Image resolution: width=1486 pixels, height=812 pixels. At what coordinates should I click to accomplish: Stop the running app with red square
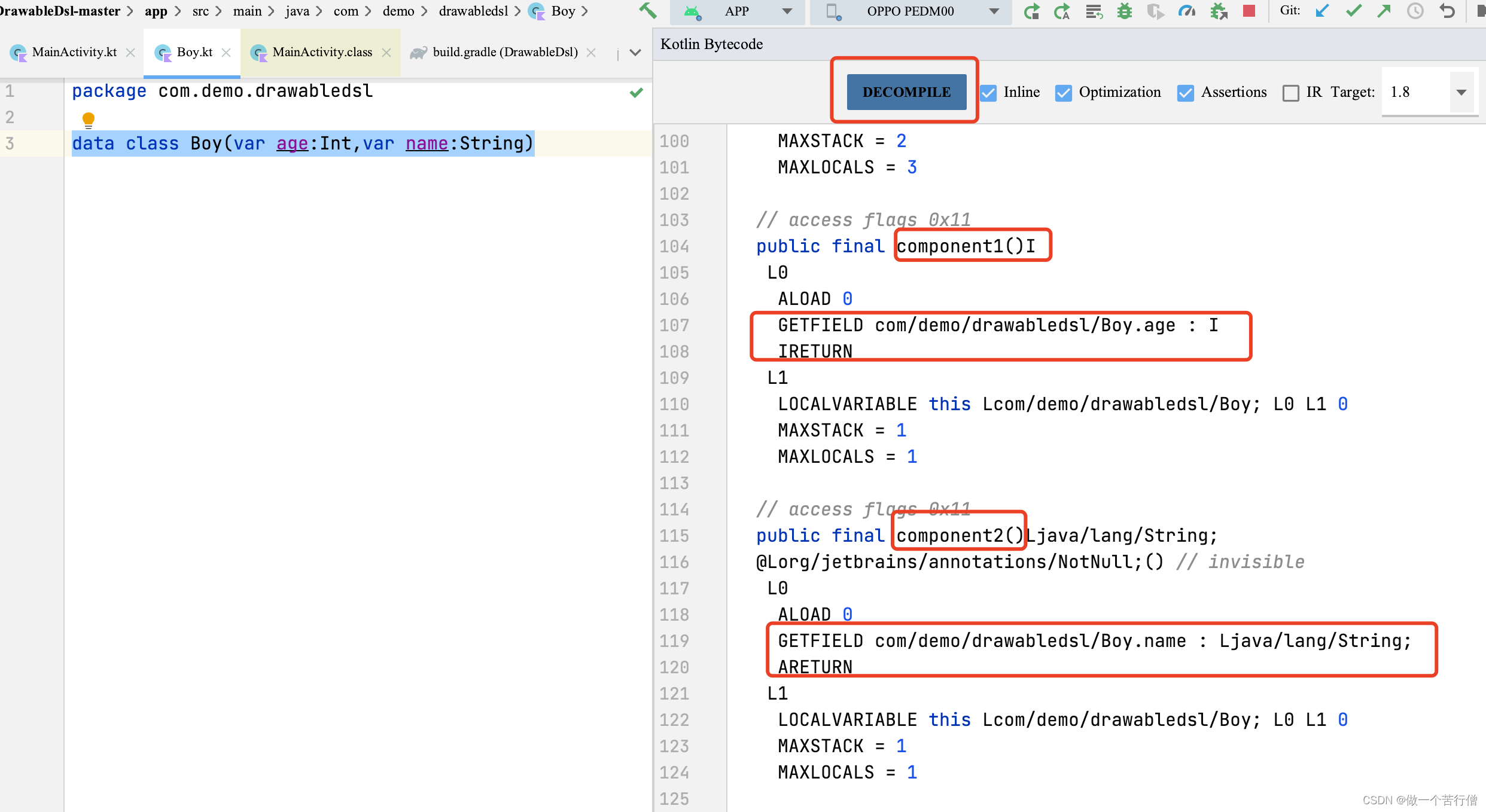(1249, 11)
